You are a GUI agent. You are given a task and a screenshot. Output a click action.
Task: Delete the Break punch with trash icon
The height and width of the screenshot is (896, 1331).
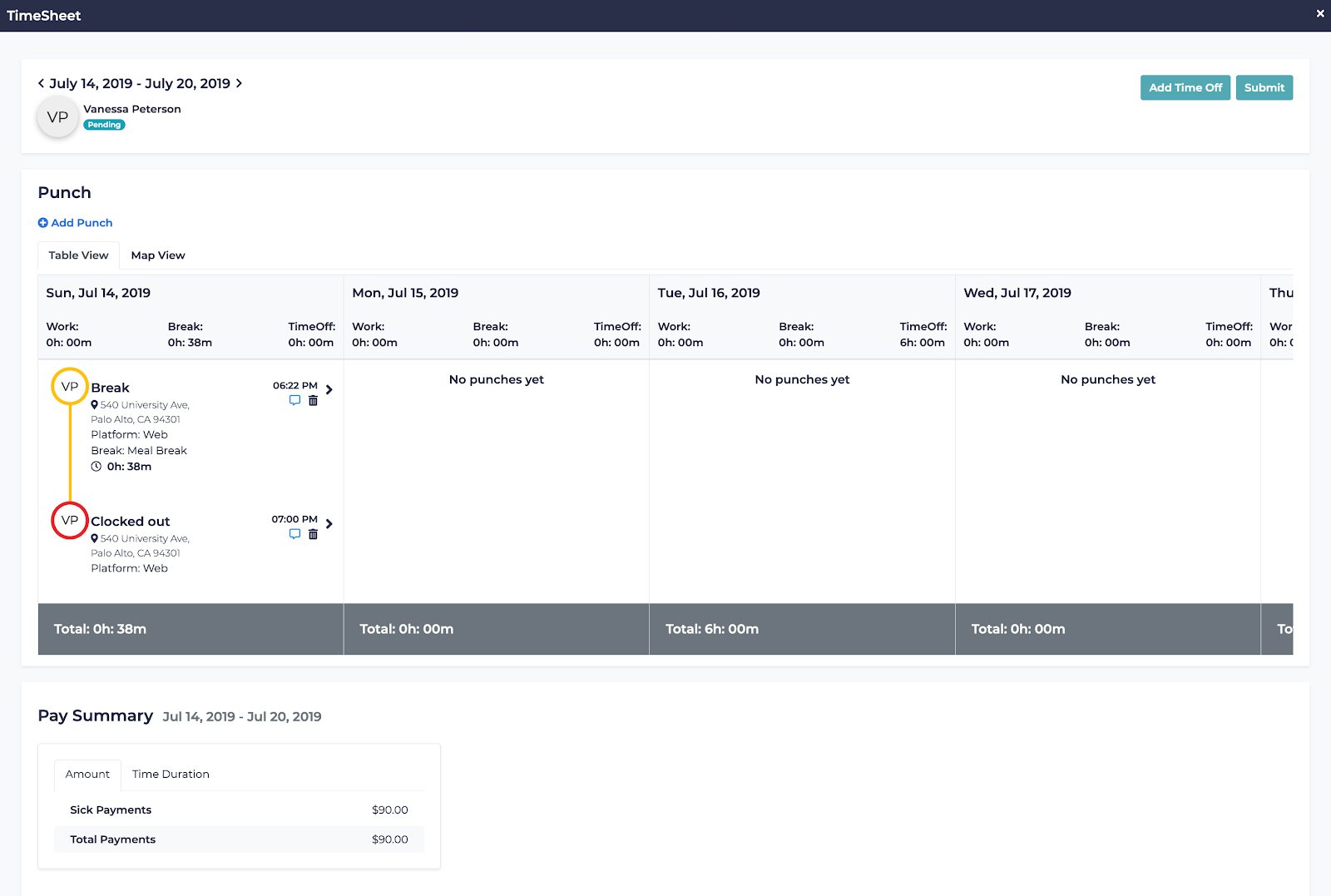[x=313, y=400]
